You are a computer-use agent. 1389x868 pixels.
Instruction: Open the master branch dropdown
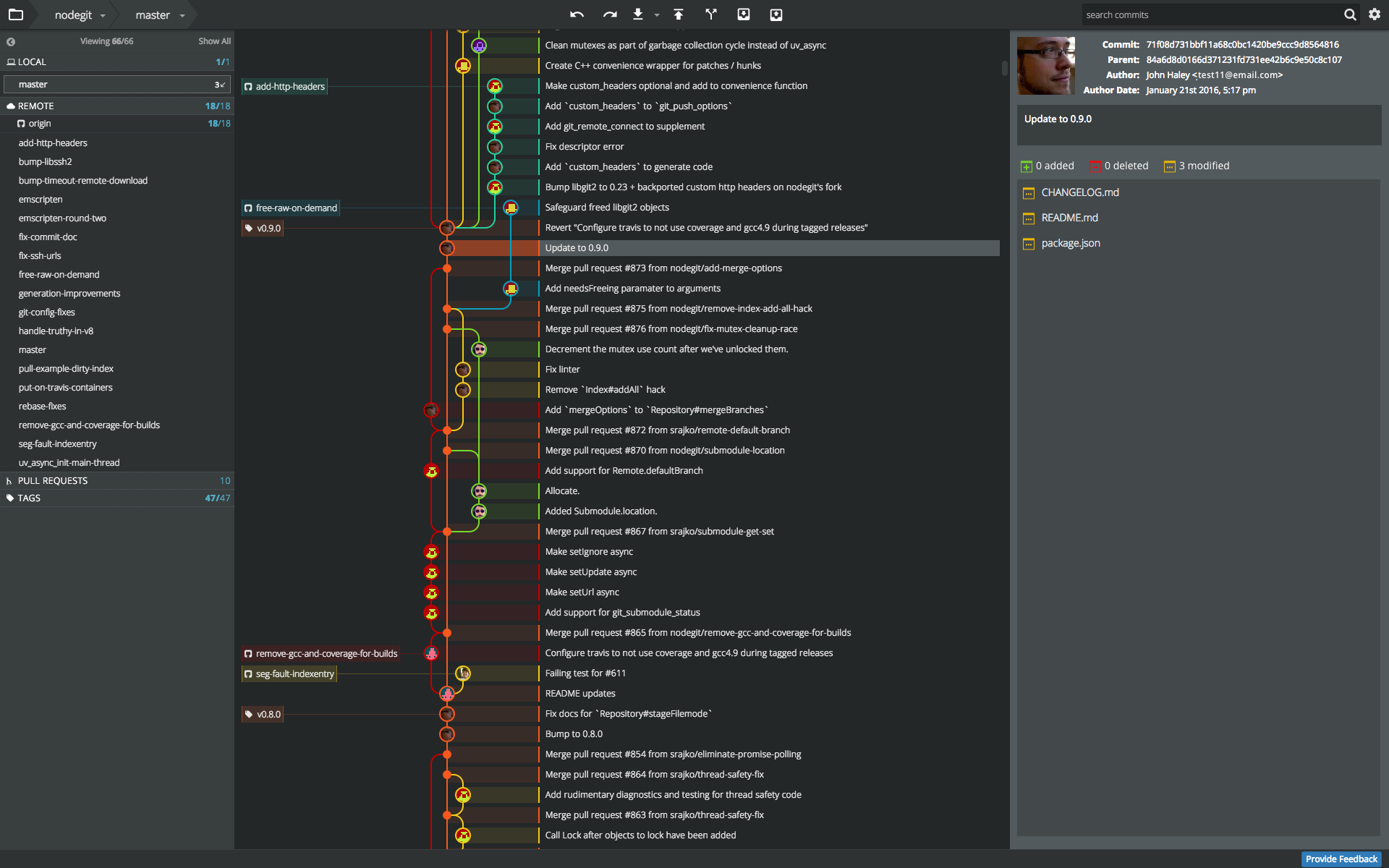pyautogui.click(x=160, y=15)
